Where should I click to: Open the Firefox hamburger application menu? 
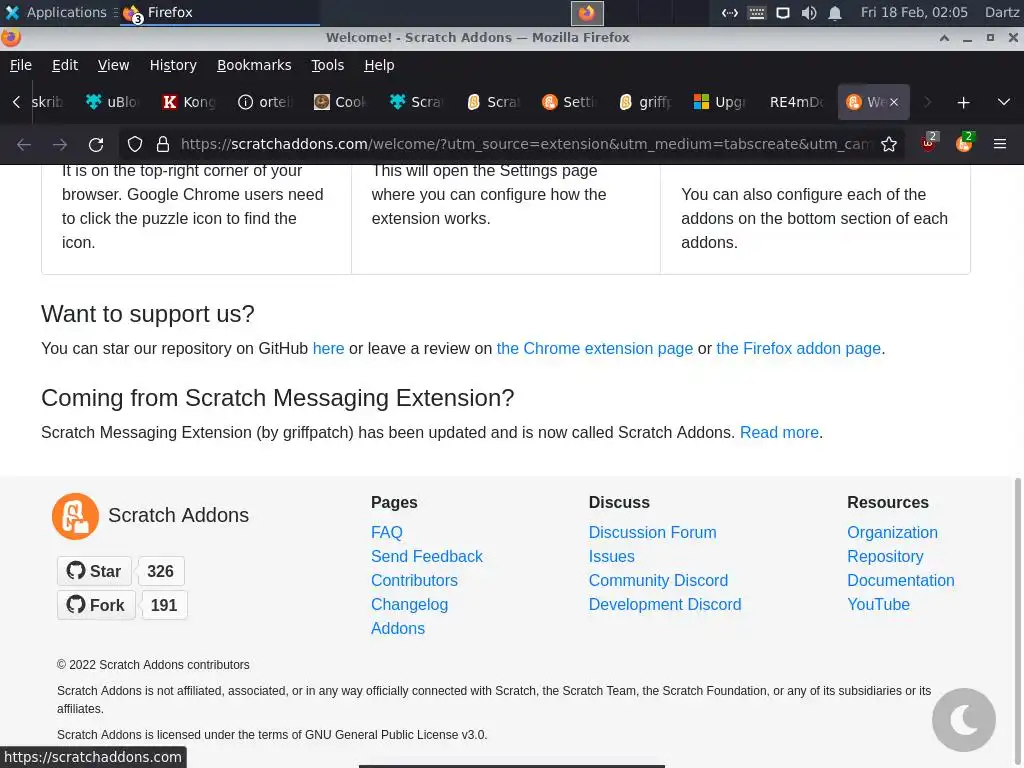pos(999,144)
